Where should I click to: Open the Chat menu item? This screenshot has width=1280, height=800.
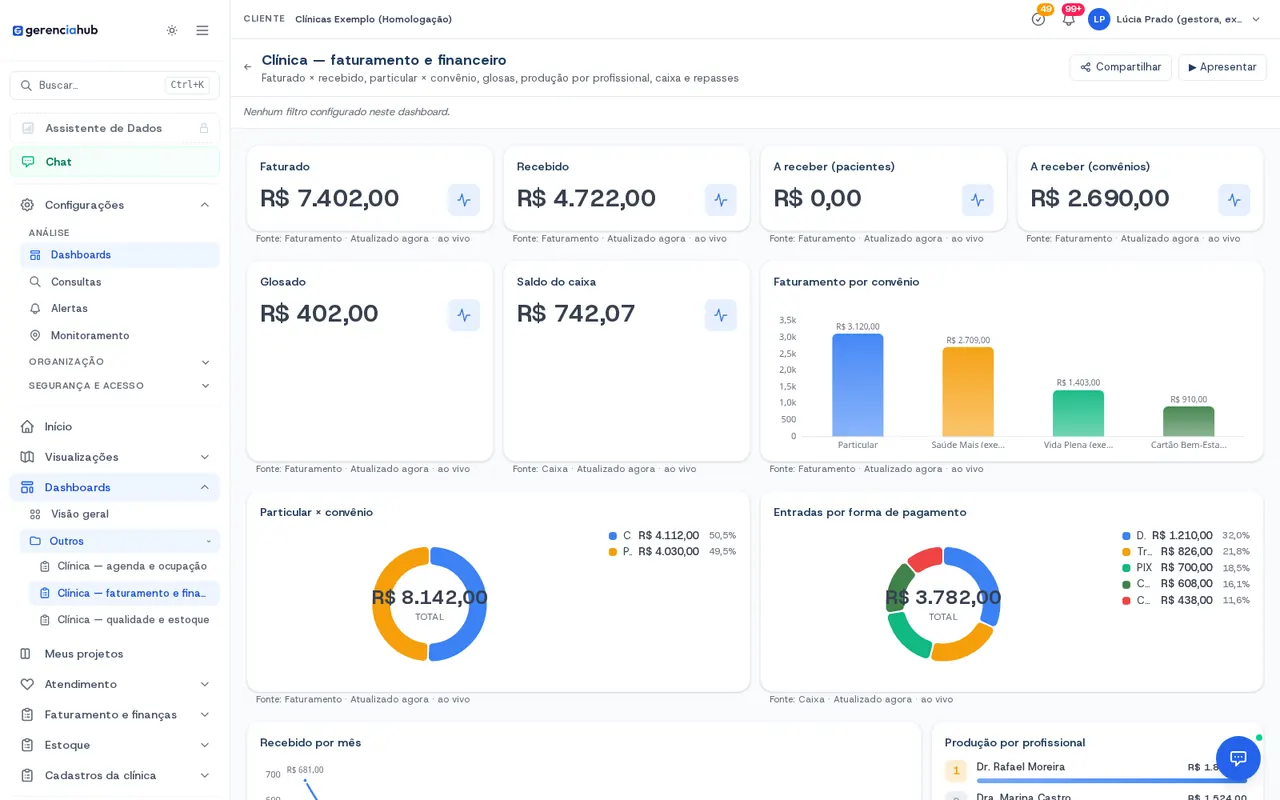[x=115, y=162]
